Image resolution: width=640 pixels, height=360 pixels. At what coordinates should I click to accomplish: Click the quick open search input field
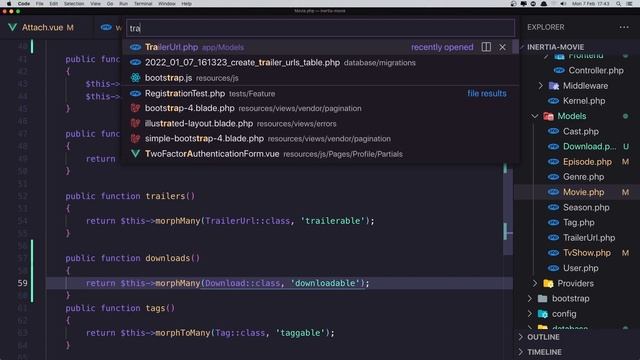click(x=320, y=28)
